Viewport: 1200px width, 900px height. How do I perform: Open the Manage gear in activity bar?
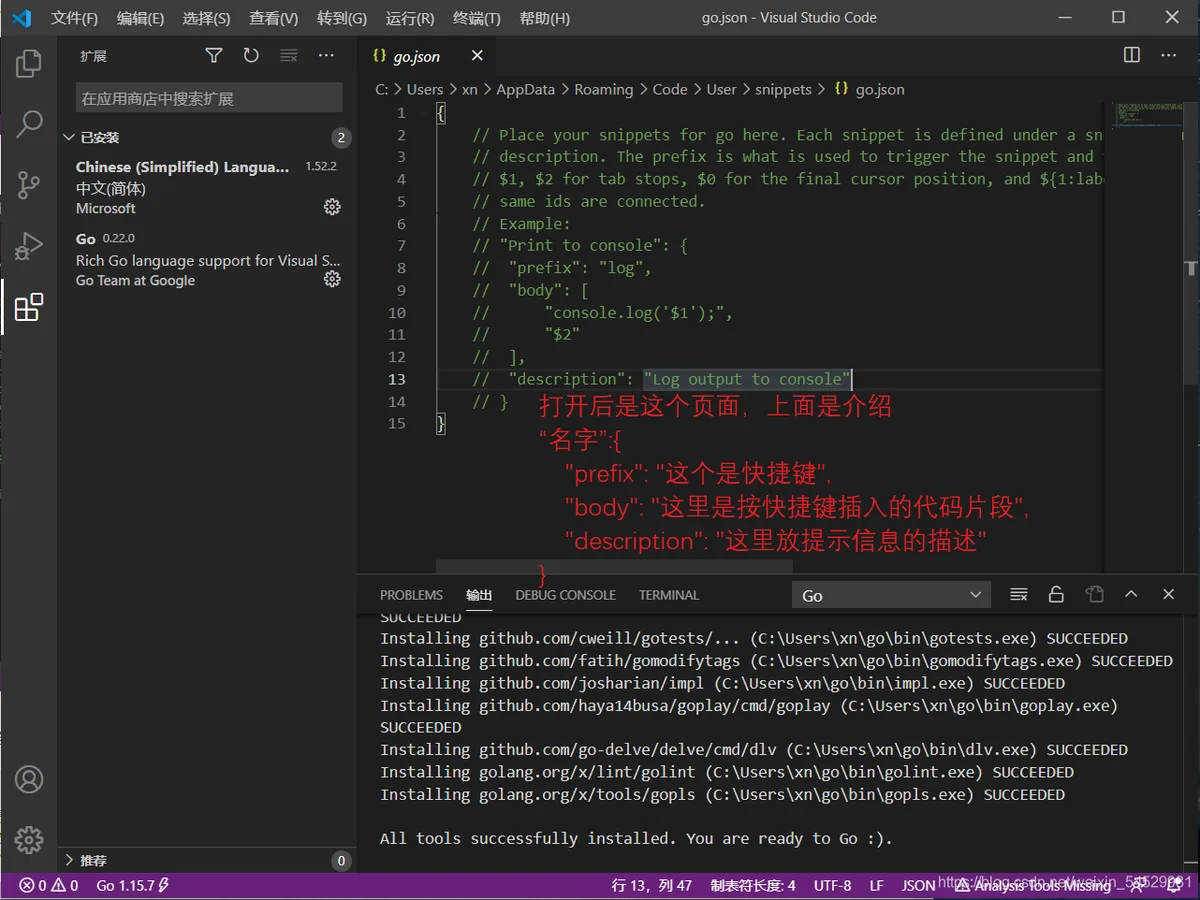29,839
